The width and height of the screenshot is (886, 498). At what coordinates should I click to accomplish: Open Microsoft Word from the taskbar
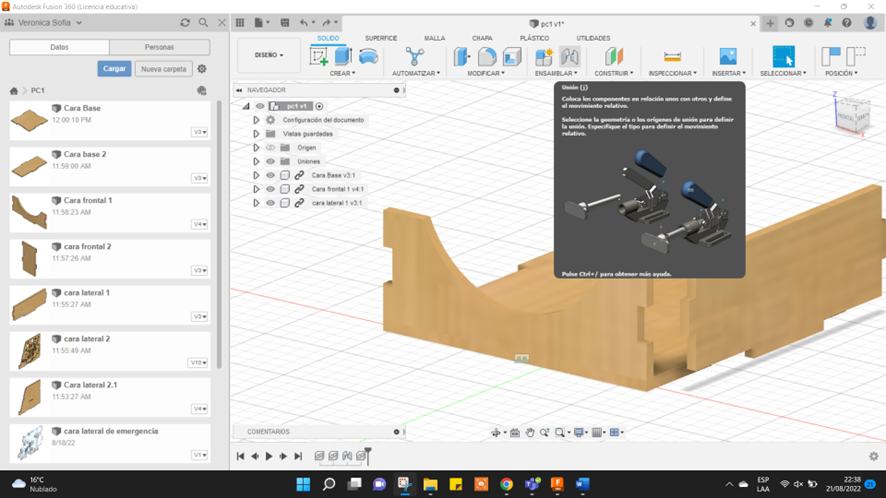pyautogui.click(x=583, y=484)
